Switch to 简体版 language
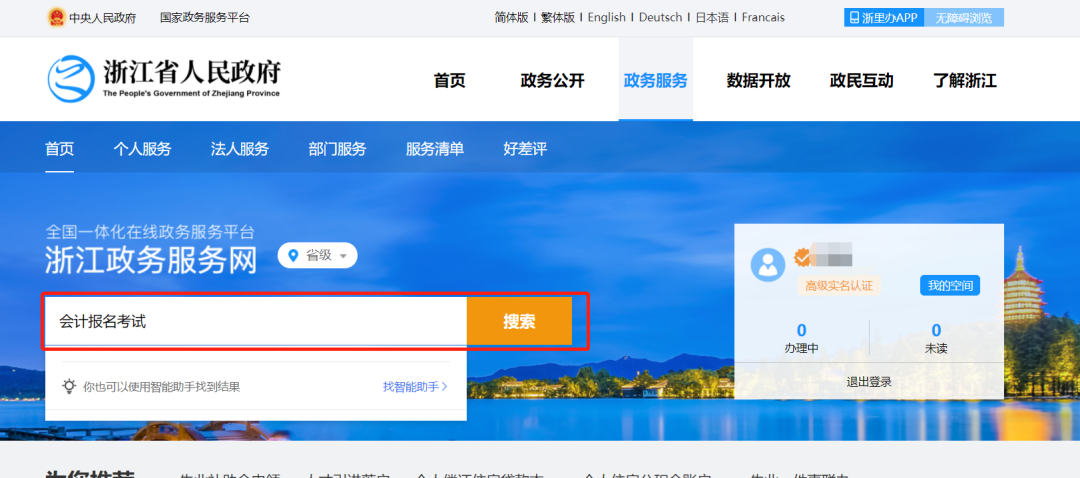The height and width of the screenshot is (478, 1080). click(511, 17)
